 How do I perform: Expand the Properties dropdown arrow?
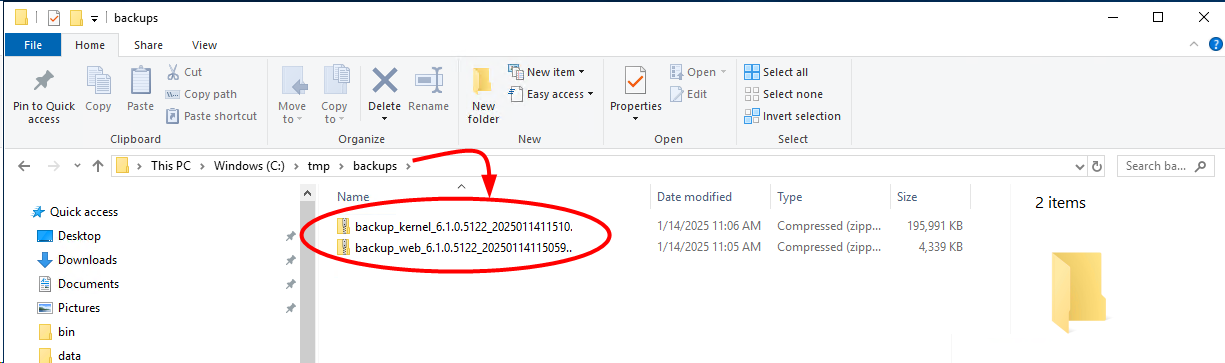coord(635,119)
